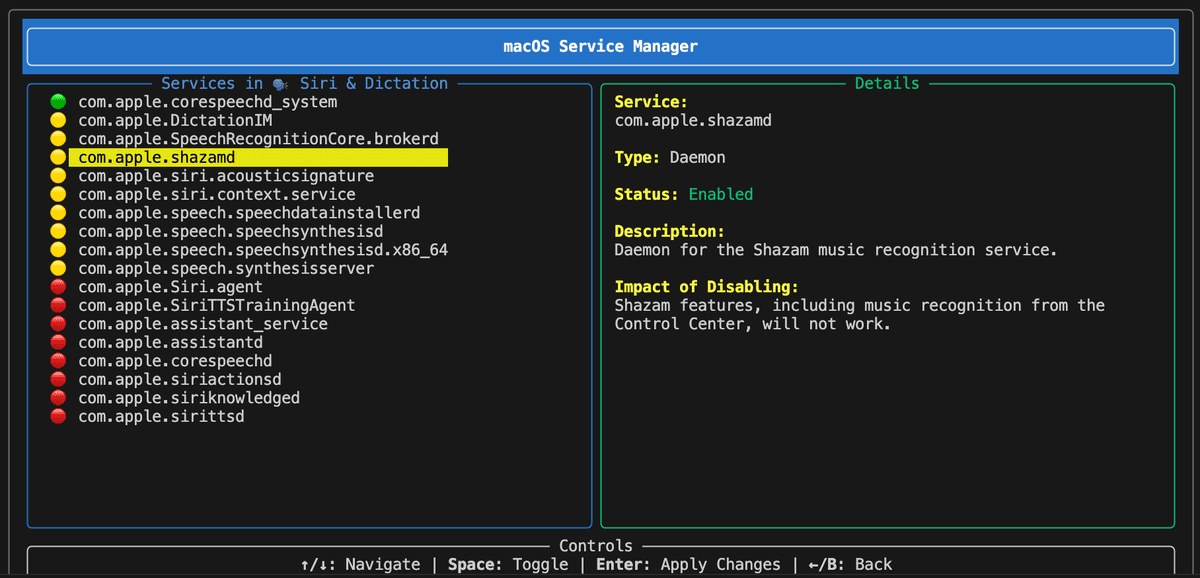Click the 'Services in Siri & Dictation' heading
The height and width of the screenshot is (578, 1200).
[305, 84]
